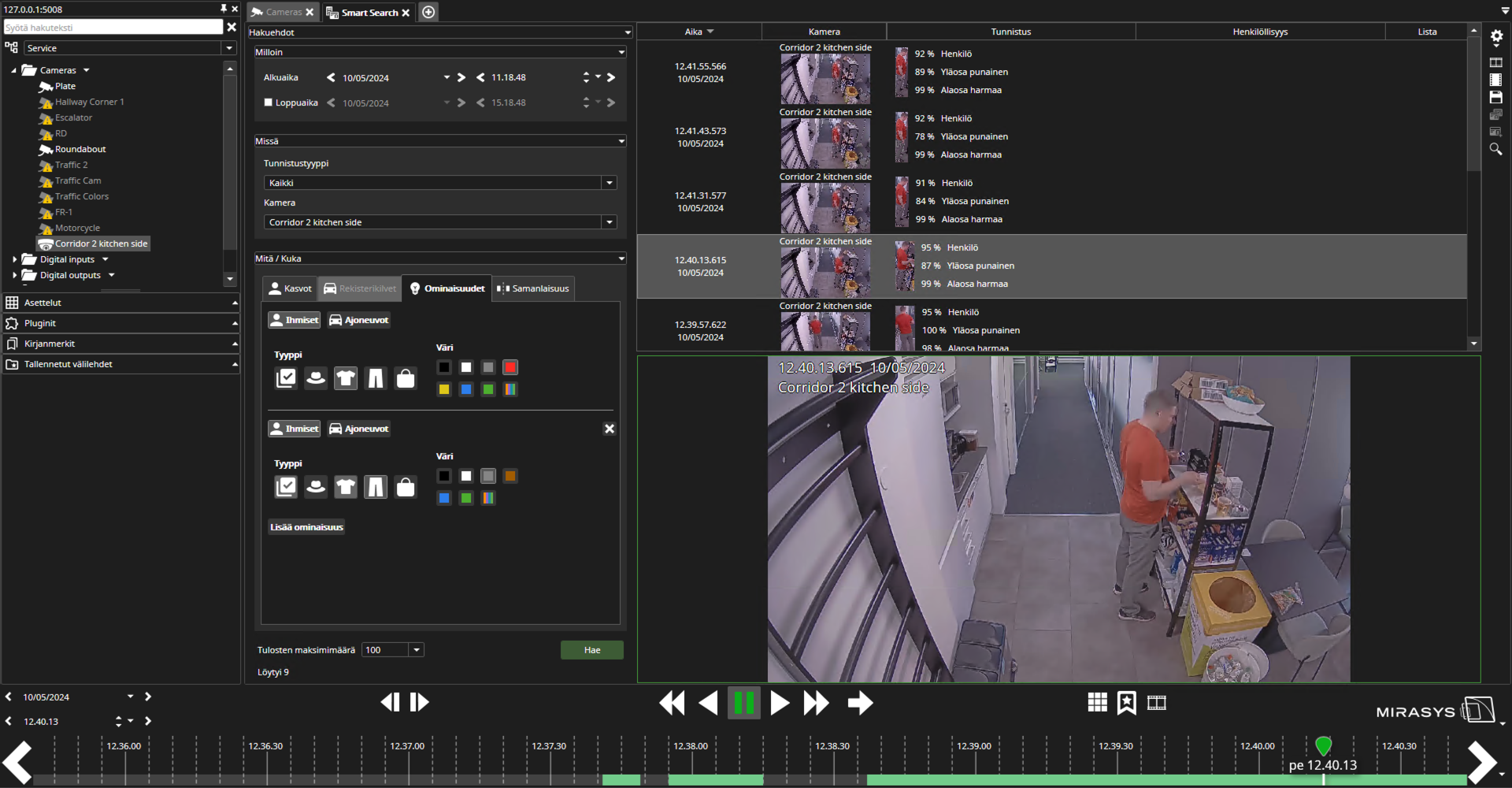Expand the Digital inputs folder
Image resolution: width=1512 pixels, height=788 pixels.
[x=15, y=259]
